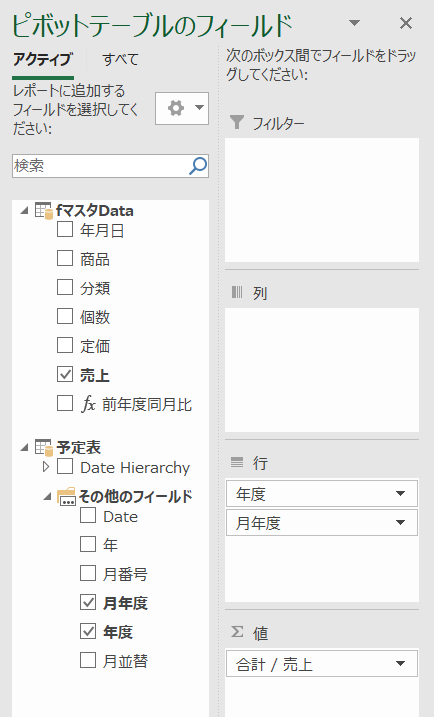The width and height of the screenshot is (434, 717).
Task: Open the 合計 / 売上 value dropdown
Action: pos(400,663)
